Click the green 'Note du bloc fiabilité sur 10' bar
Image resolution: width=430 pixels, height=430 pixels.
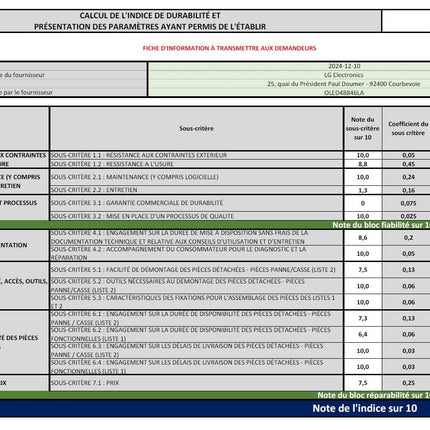(215, 225)
